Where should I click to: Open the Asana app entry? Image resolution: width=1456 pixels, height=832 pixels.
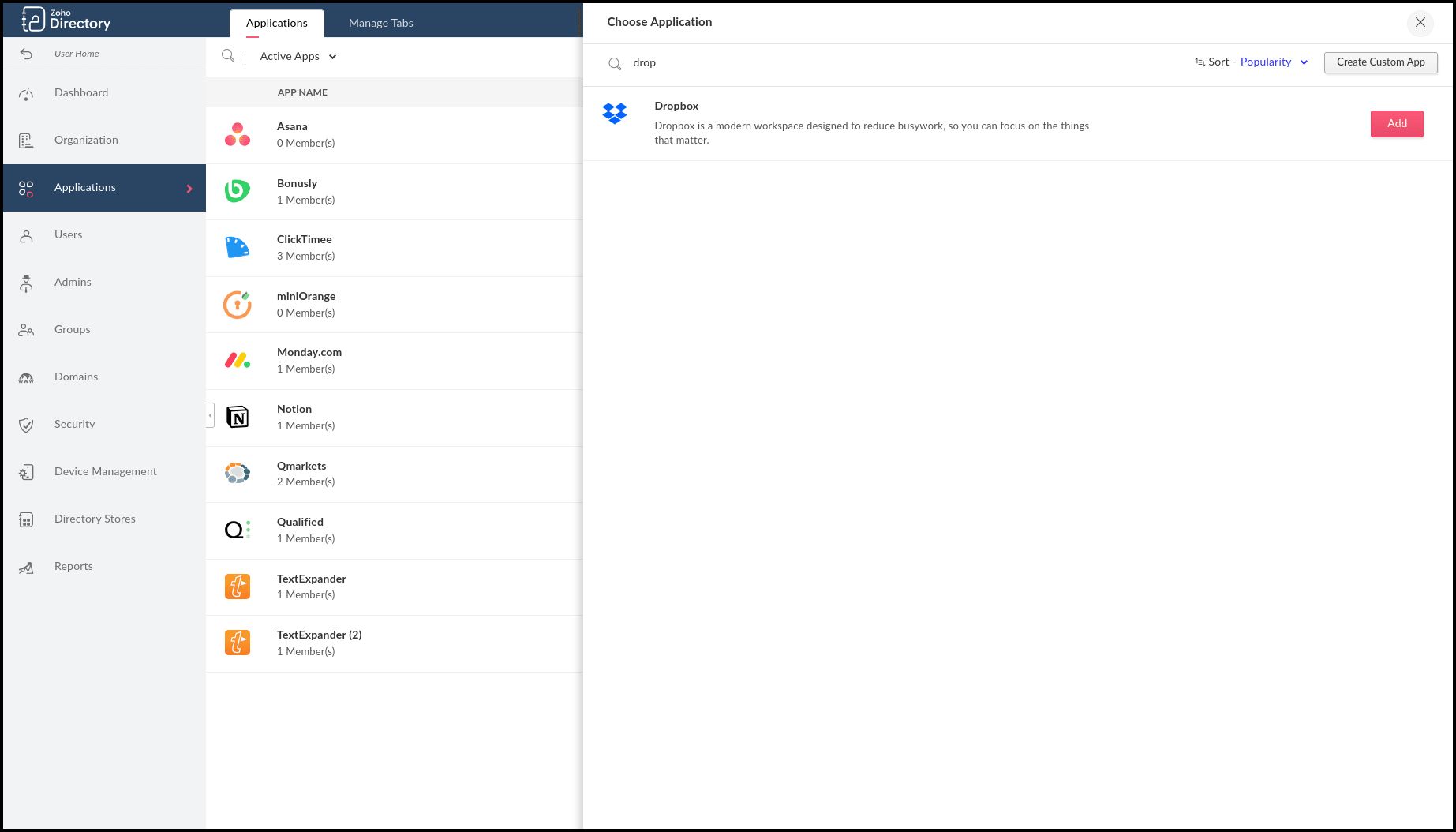[x=395, y=135]
